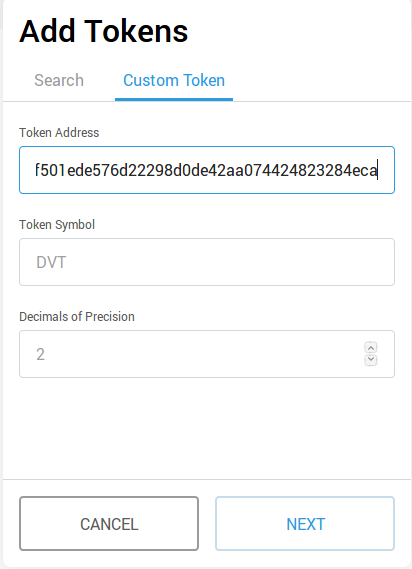Click the Decimals of Precision field
This screenshot has width=412, height=569.
pyautogui.click(x=207, y=354)
